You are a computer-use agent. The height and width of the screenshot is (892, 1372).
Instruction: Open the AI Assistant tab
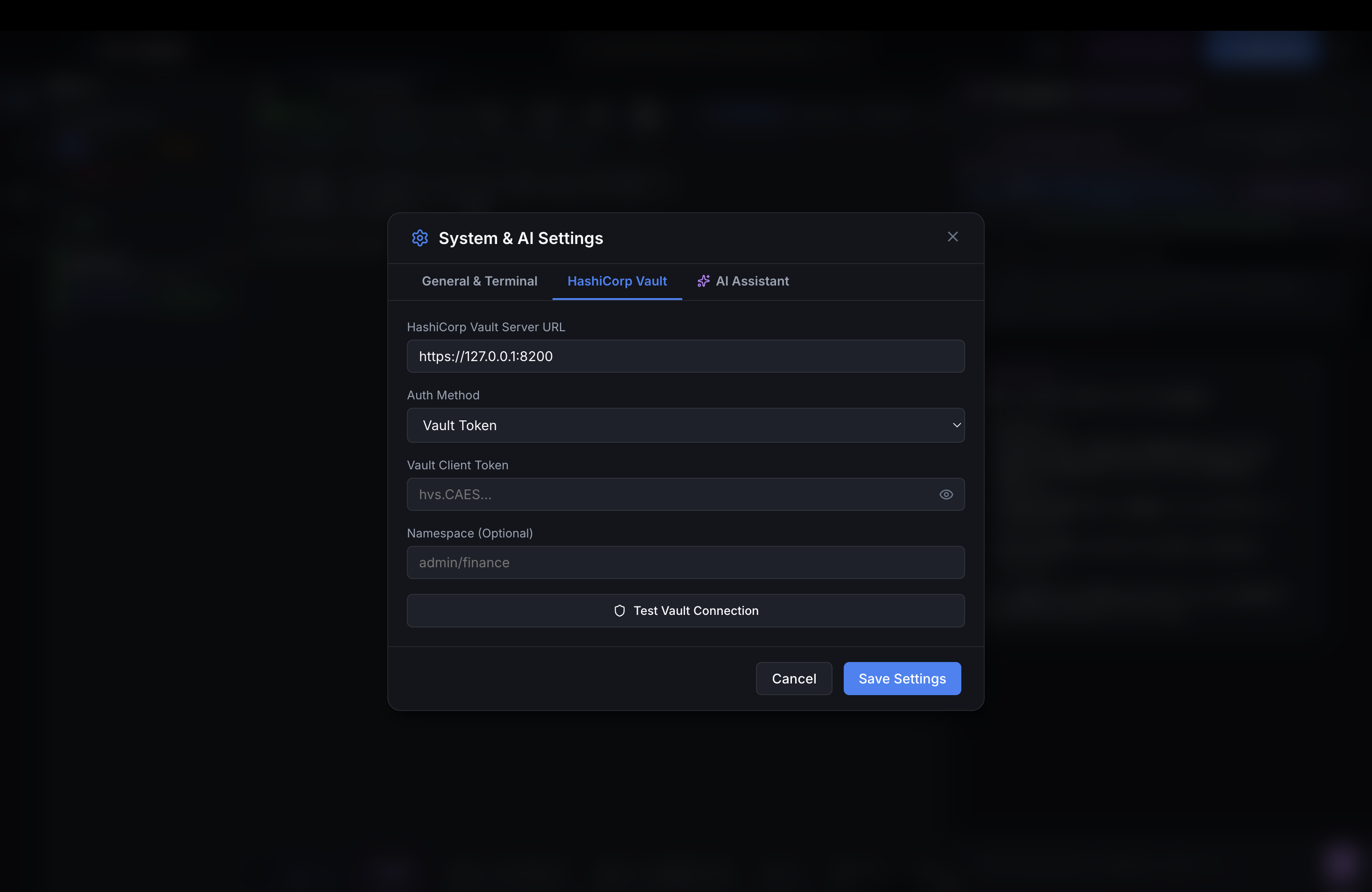[x=742, y=281]
